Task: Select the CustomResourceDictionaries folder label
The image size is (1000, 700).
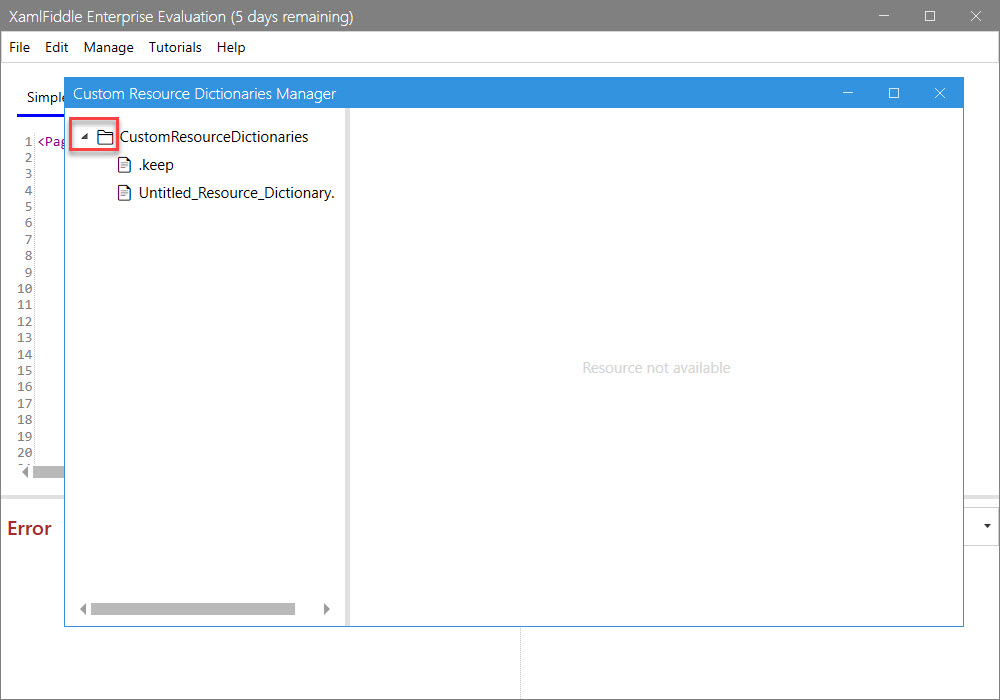Action: point(214,136)
